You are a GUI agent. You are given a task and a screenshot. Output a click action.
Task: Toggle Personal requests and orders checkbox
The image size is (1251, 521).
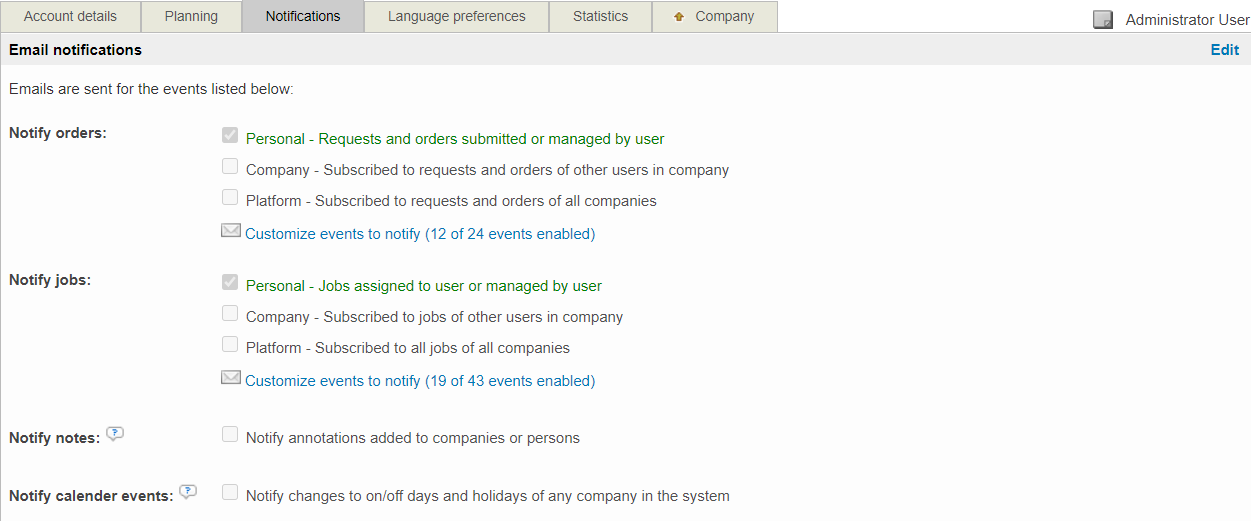tap(230, 136)
